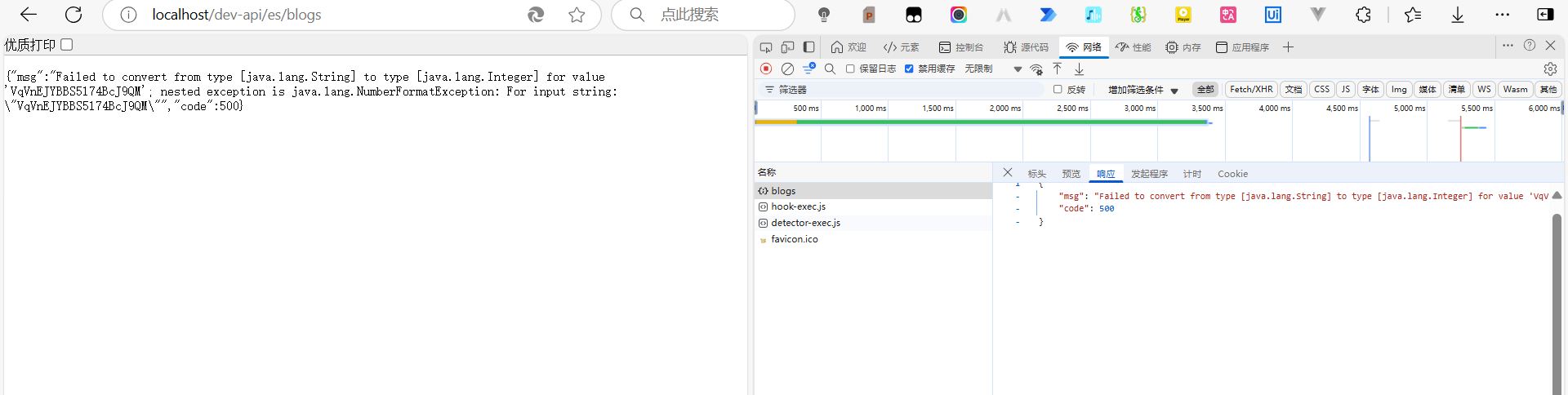Open the translate extension icon

pyautogui.click(x=1227, y=15)
